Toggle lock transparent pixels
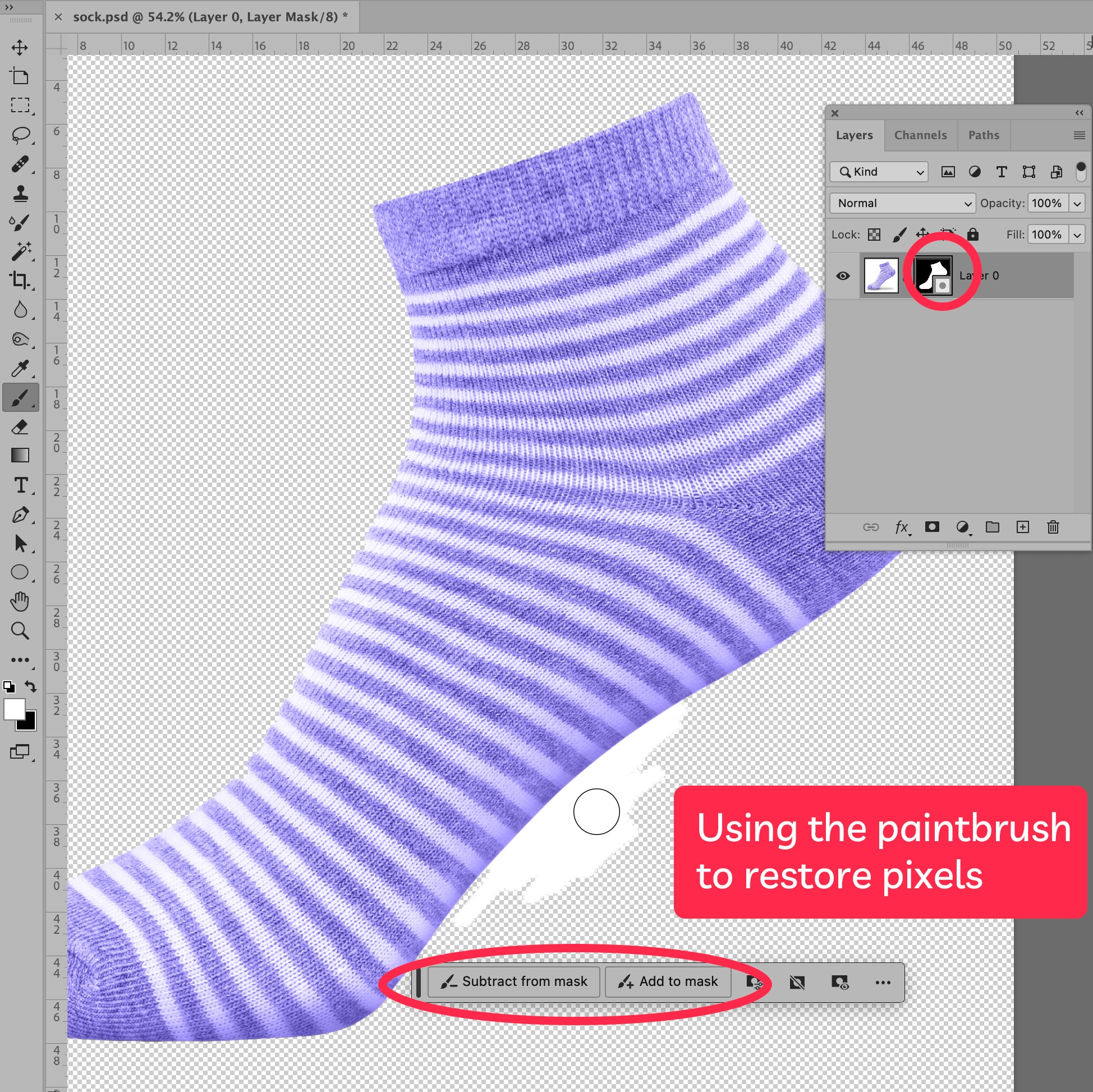Screen dimensions: 1093x1092 (874, 234)
